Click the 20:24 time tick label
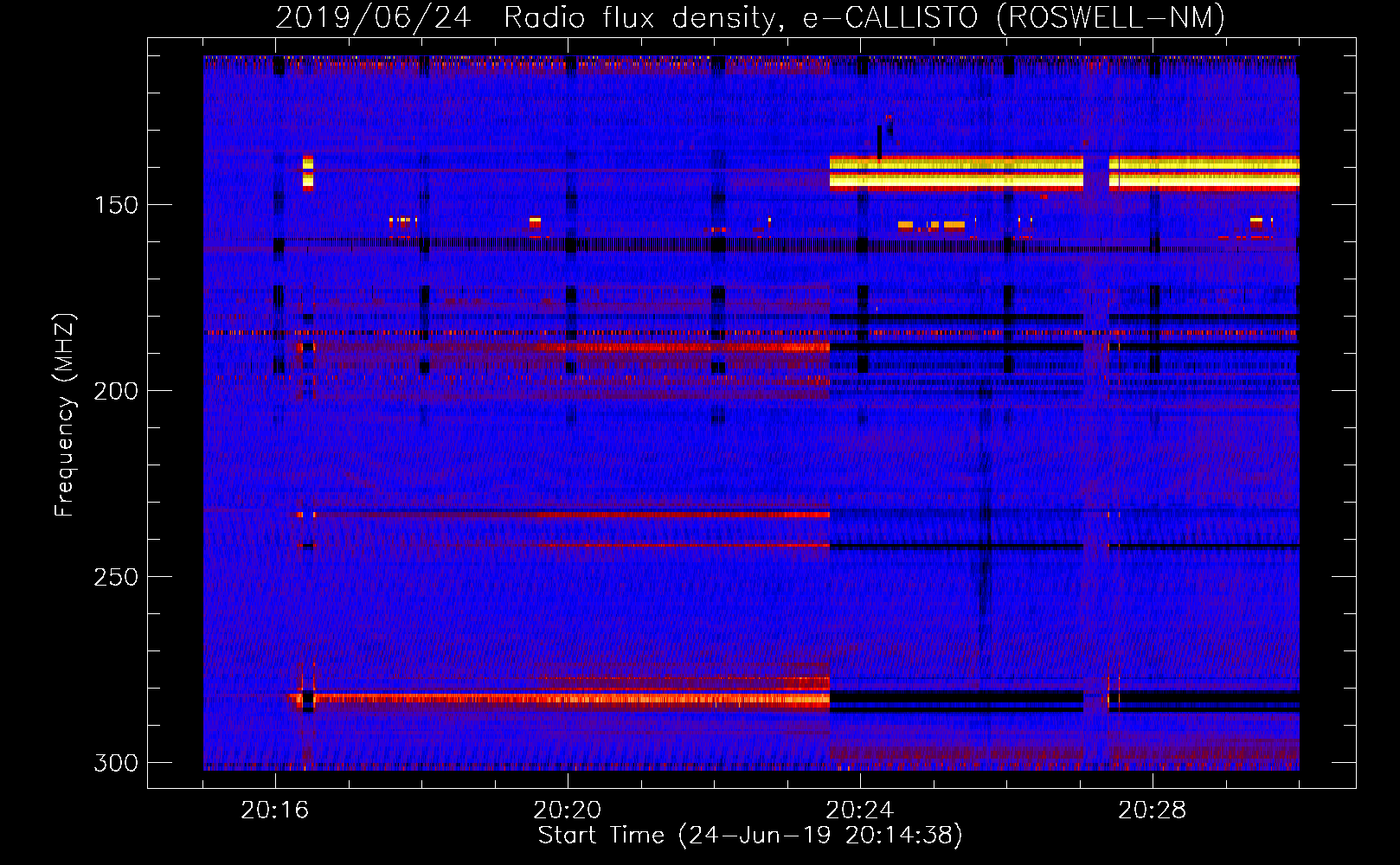 click(860, 811)
